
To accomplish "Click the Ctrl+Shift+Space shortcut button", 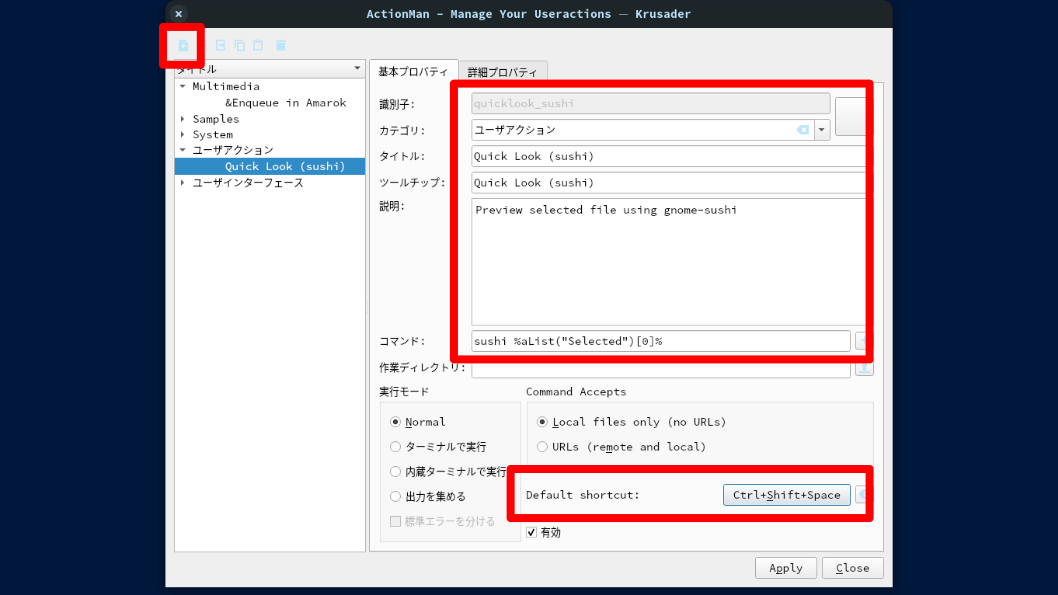I will click(x=786, y=495).
